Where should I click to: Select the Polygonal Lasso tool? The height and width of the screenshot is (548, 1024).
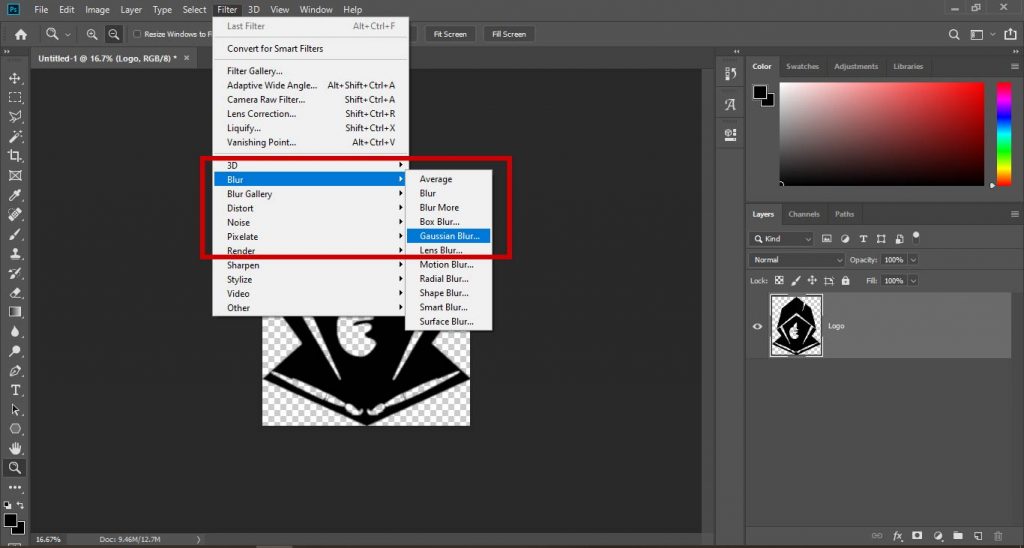click(14, 117)
